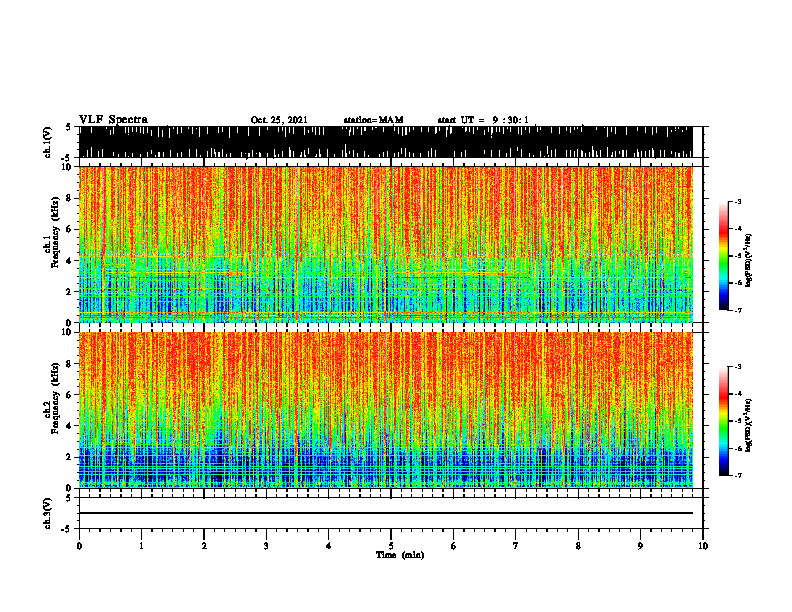This screenshot has height=612, width=792.
Task: Click the '0' tick on time axis
Action: point(79,546)
